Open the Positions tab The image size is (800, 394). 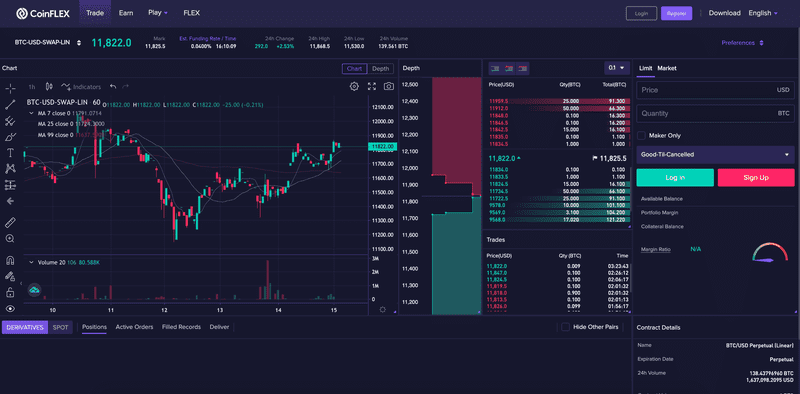pyautogui.click(x=94, y=327)
